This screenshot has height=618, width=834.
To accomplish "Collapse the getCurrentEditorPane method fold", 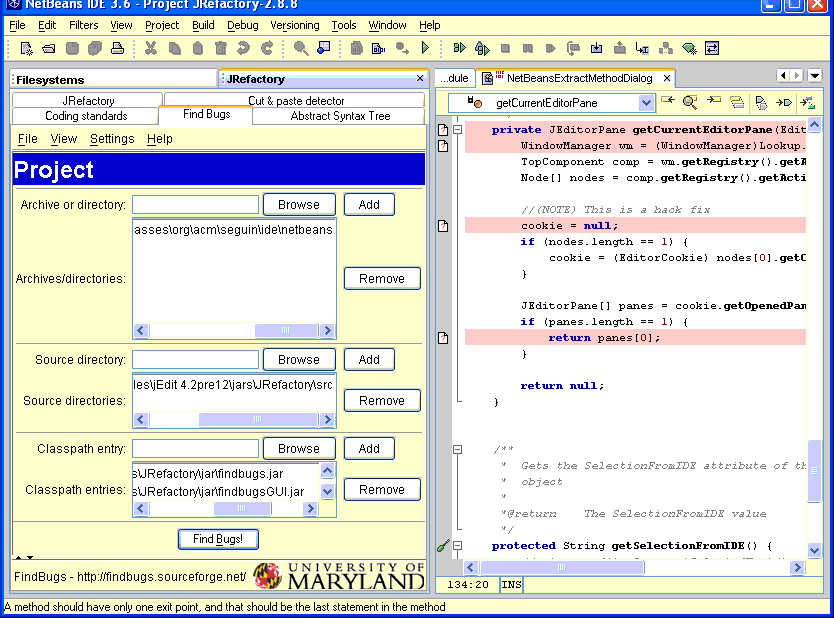I will [457, 129].
